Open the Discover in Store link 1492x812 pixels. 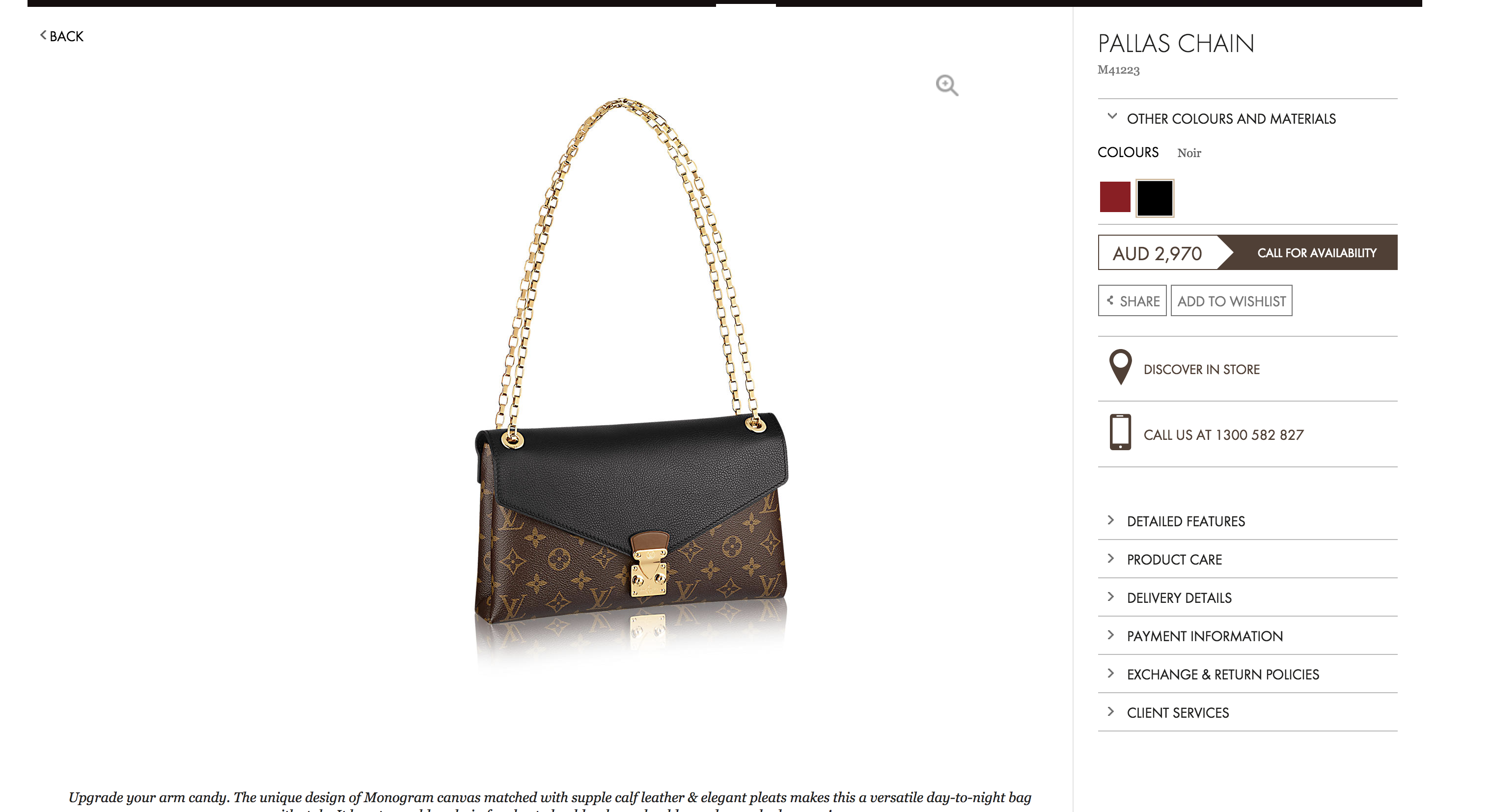tap(1201, 369)
